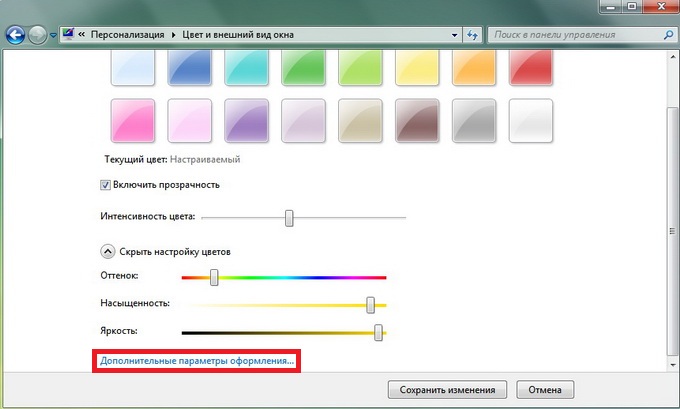
Task: Maximize the window
Action: (632, 6)
